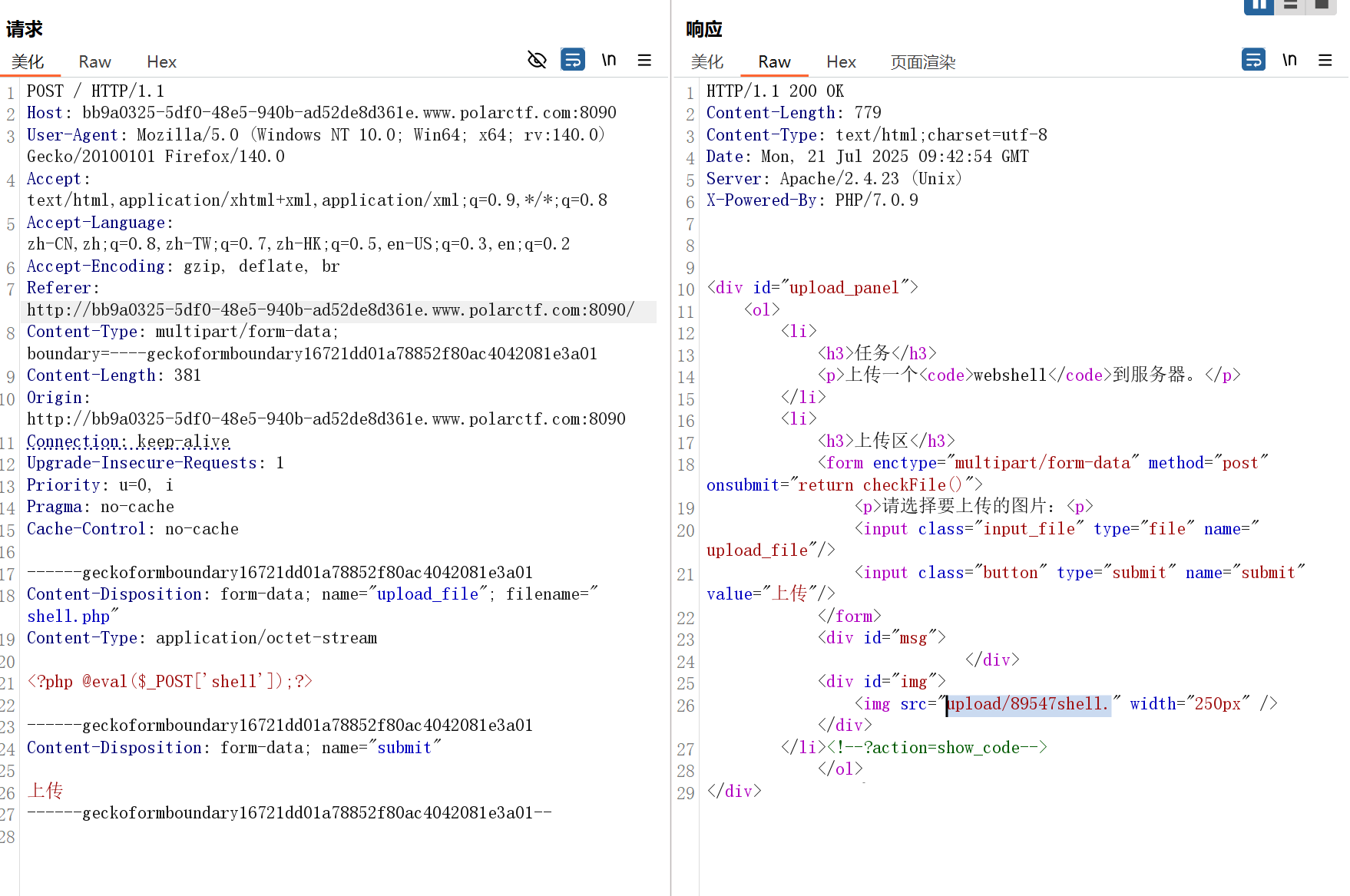Click the name="submit" form-data line
This screenshot has width=1350, height=896.
click(234, 748)
